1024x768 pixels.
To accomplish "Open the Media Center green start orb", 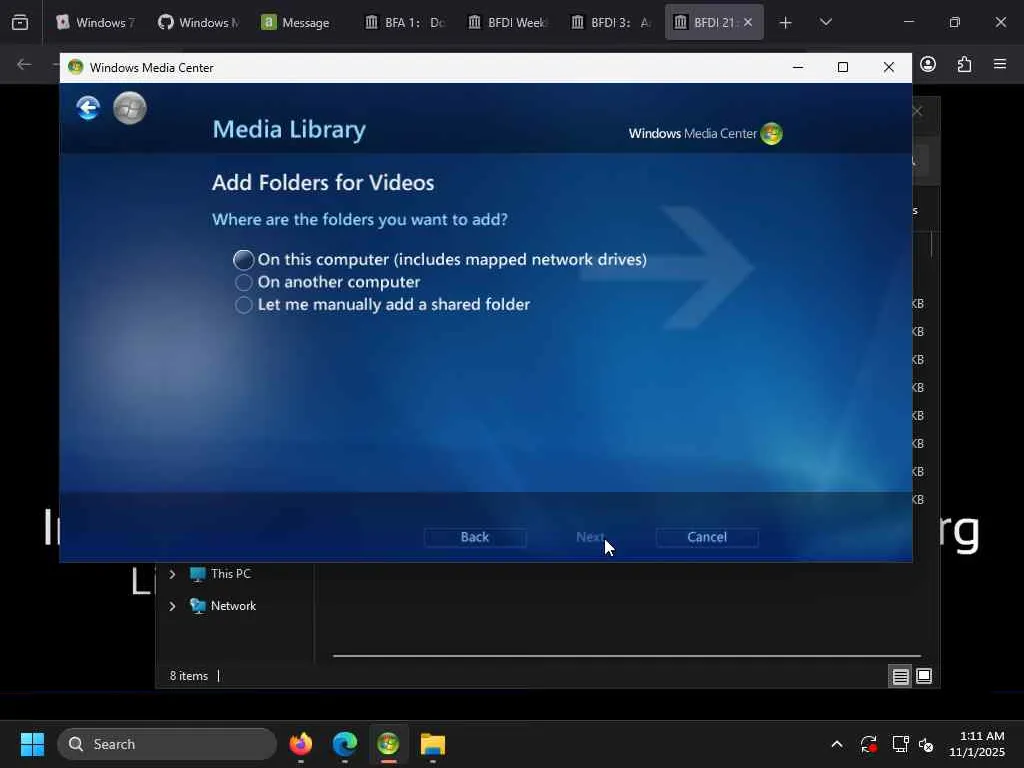I will [130, 108].
